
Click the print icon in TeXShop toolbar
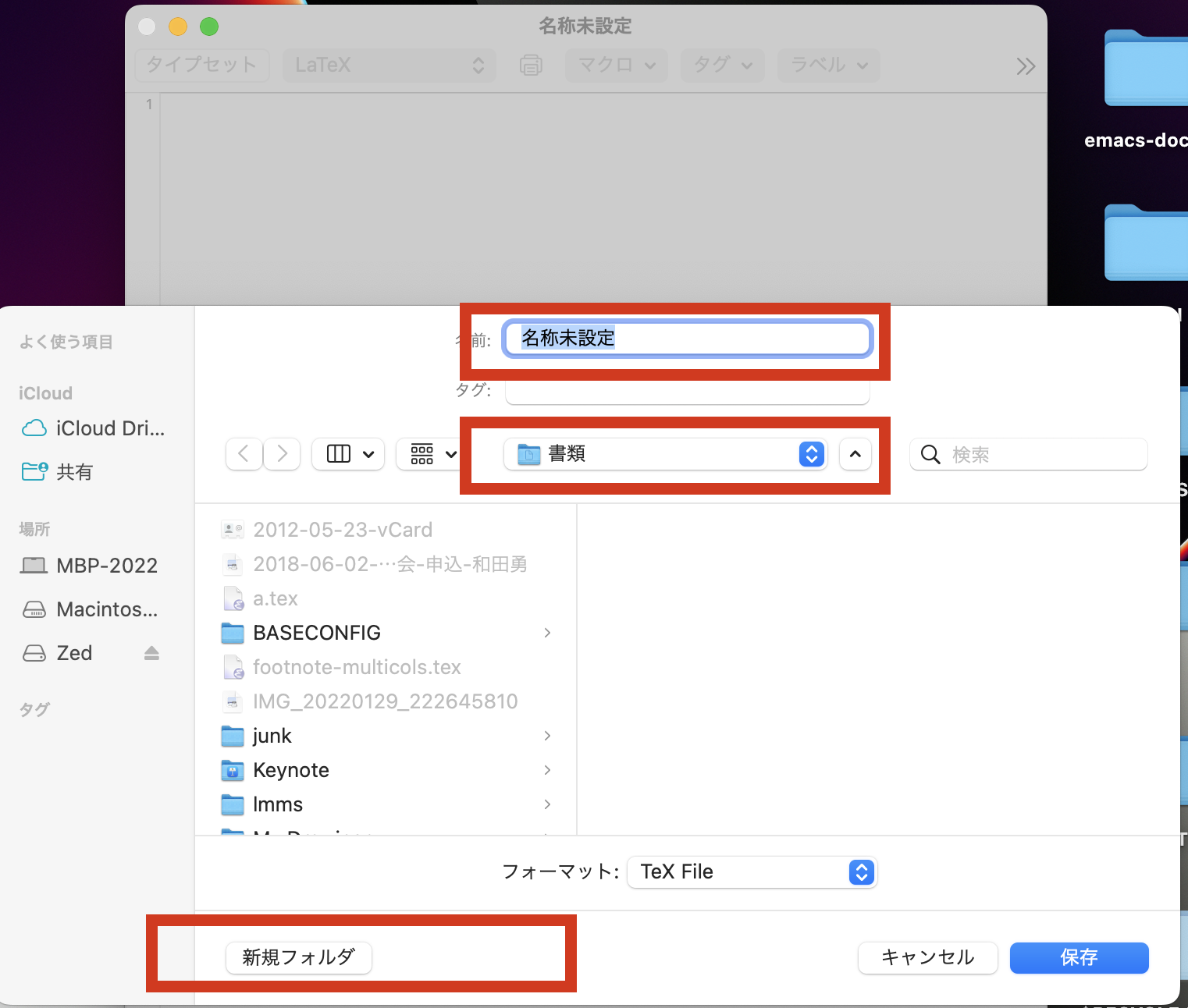tap(531, 65)
